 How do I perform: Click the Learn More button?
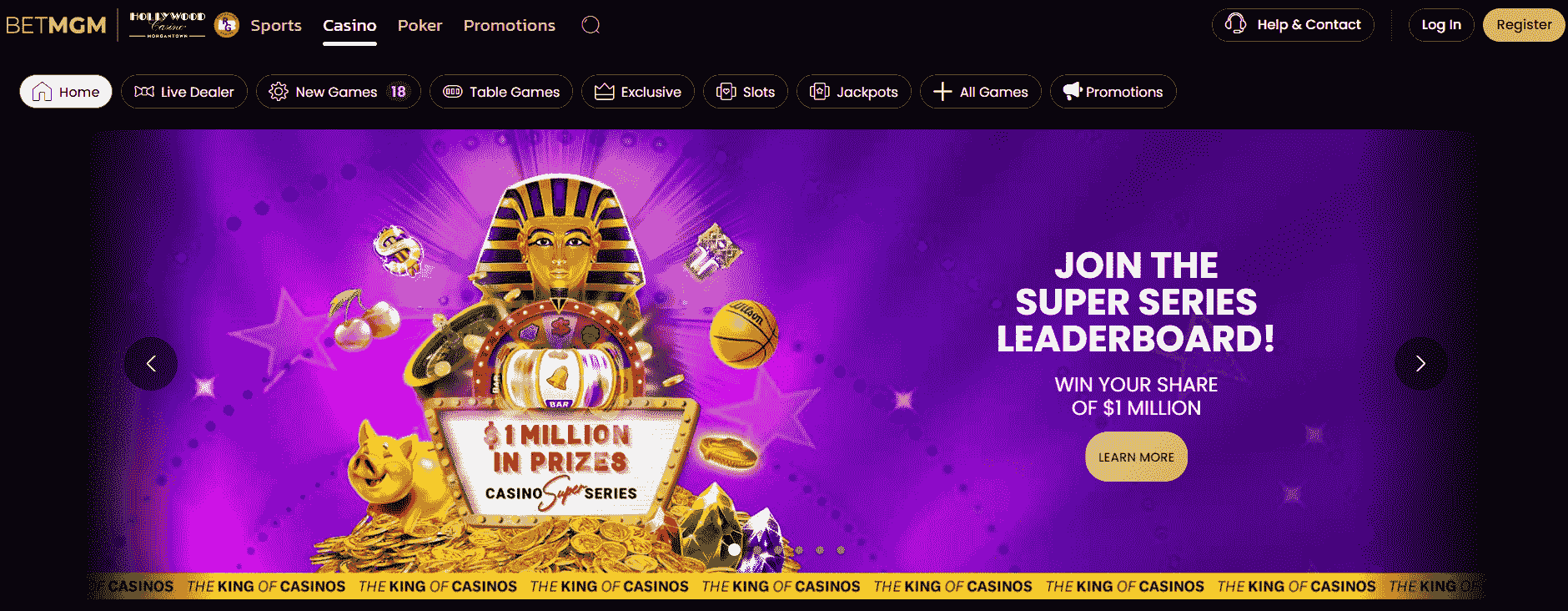pyautogui.click(x=1136, y=457)
